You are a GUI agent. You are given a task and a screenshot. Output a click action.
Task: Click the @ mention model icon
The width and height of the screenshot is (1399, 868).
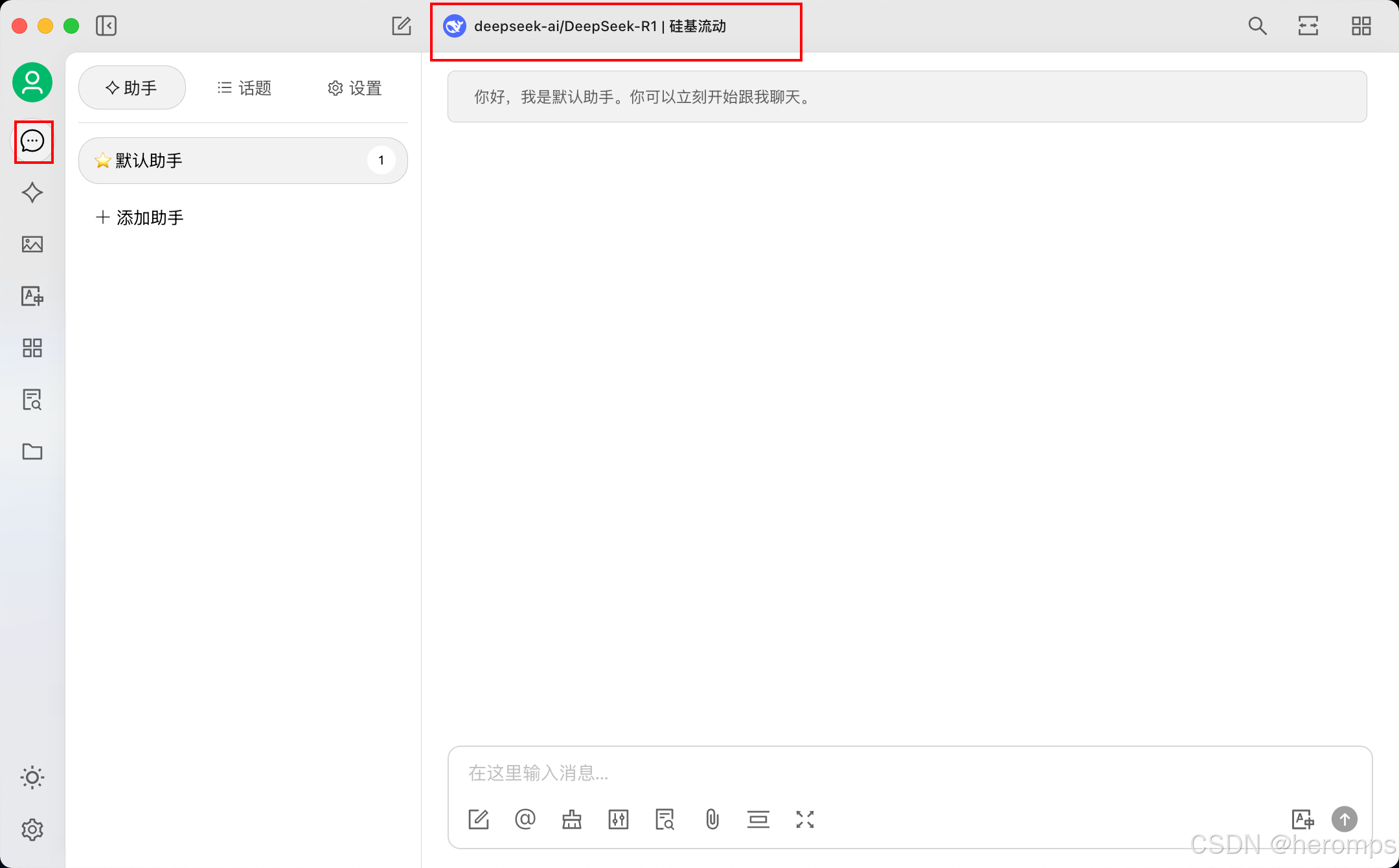525,819
